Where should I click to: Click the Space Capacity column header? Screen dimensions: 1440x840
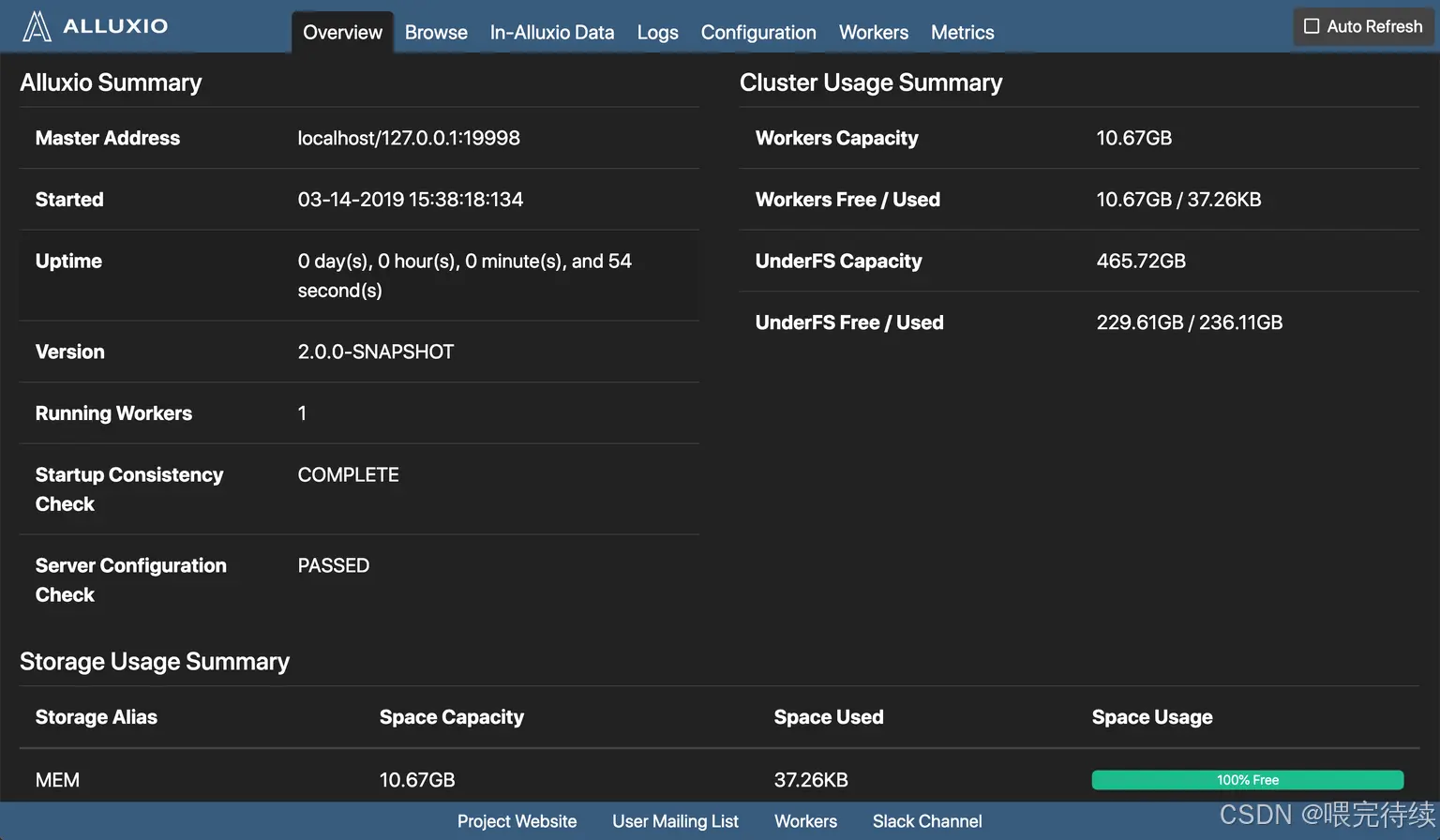[x=452, y=717]
